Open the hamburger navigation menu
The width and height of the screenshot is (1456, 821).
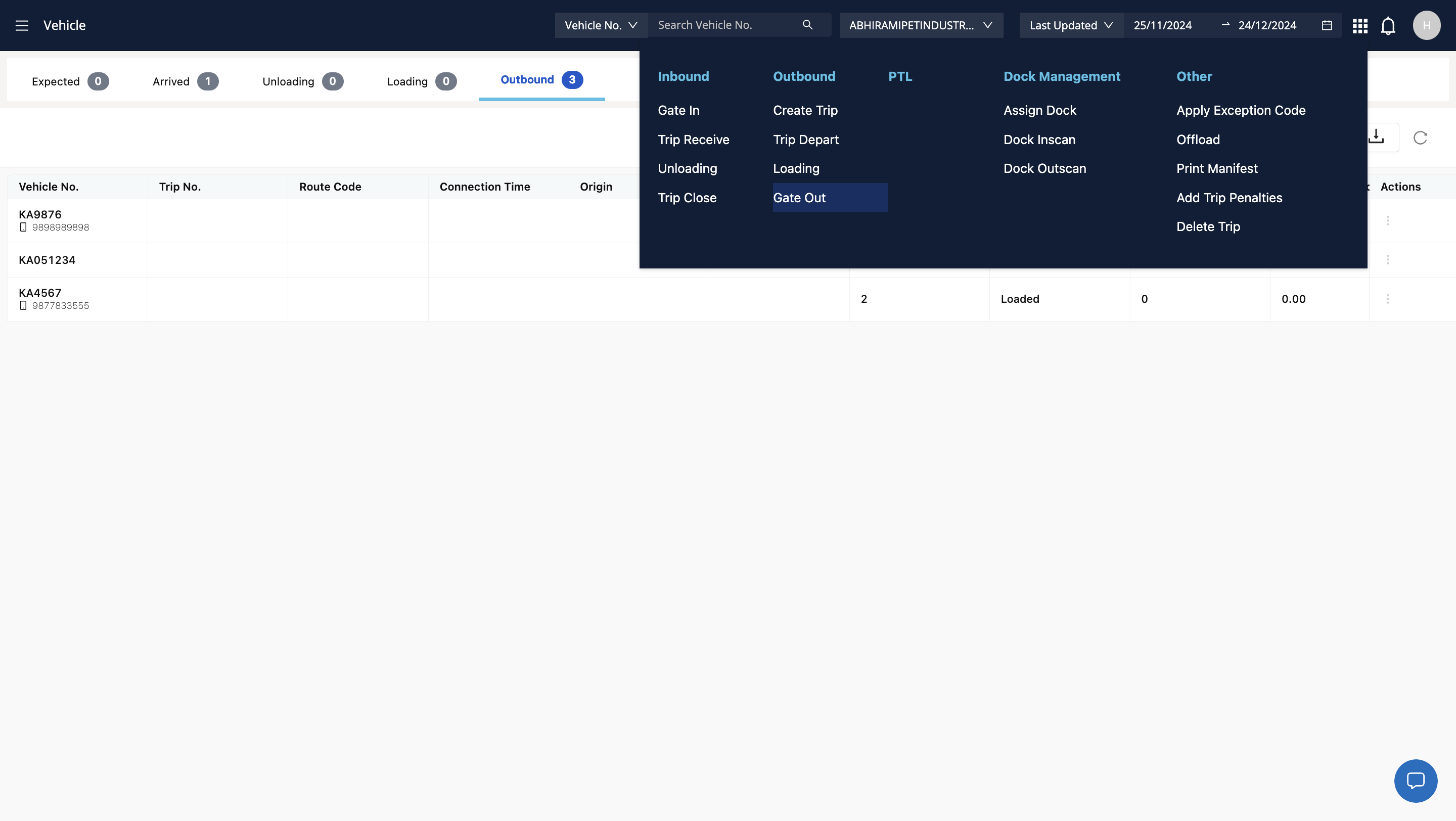pyautogui.click(x=21, y=25)
